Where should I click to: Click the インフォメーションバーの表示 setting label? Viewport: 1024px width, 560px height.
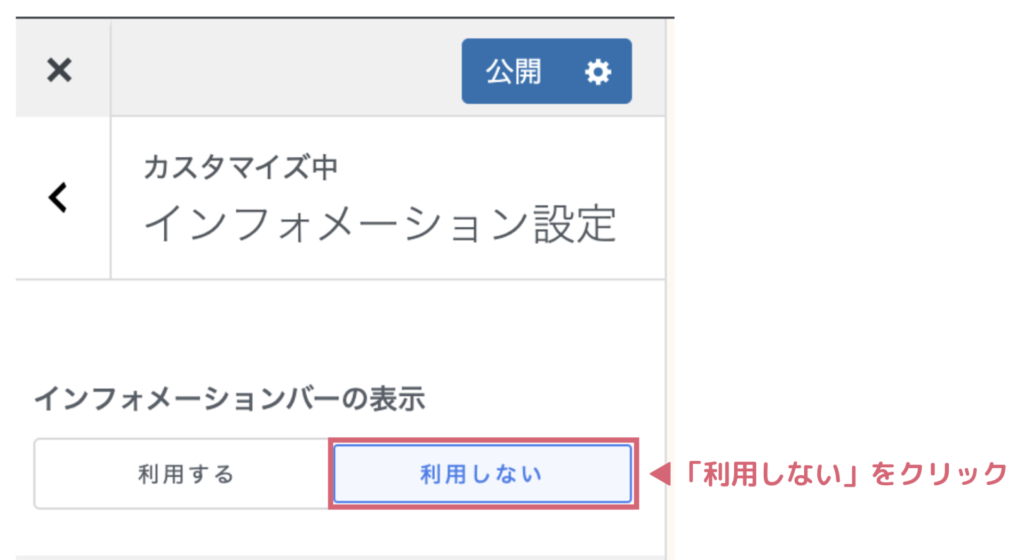(229, 399)
